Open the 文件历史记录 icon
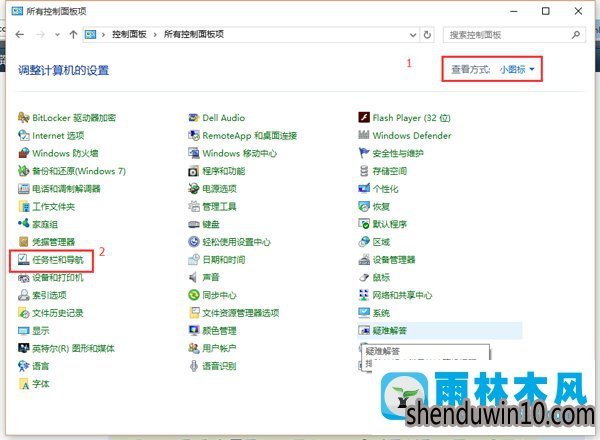The image size is (600, 440). (24, 313)
